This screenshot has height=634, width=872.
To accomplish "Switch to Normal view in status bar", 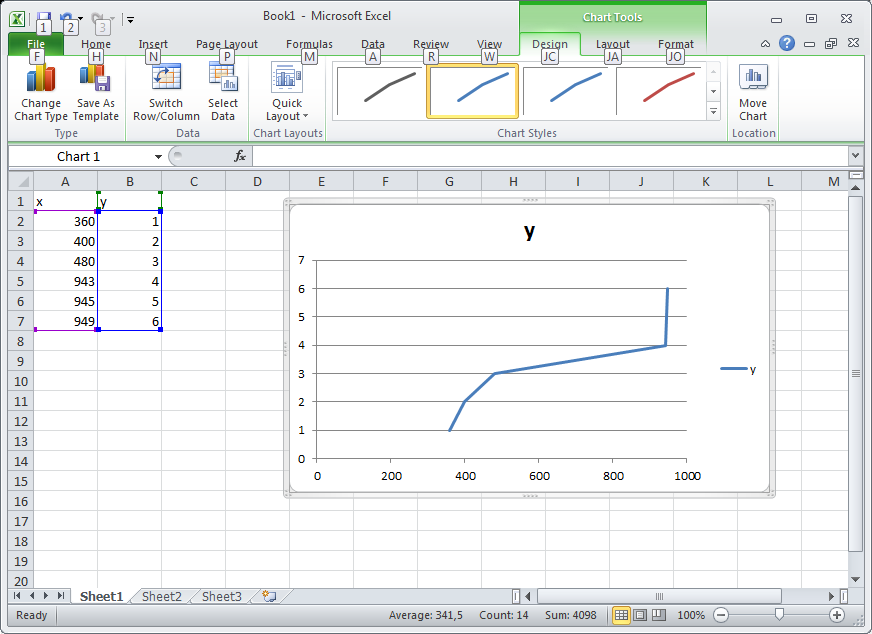I will pyautogui.click(x=621, y=615).
